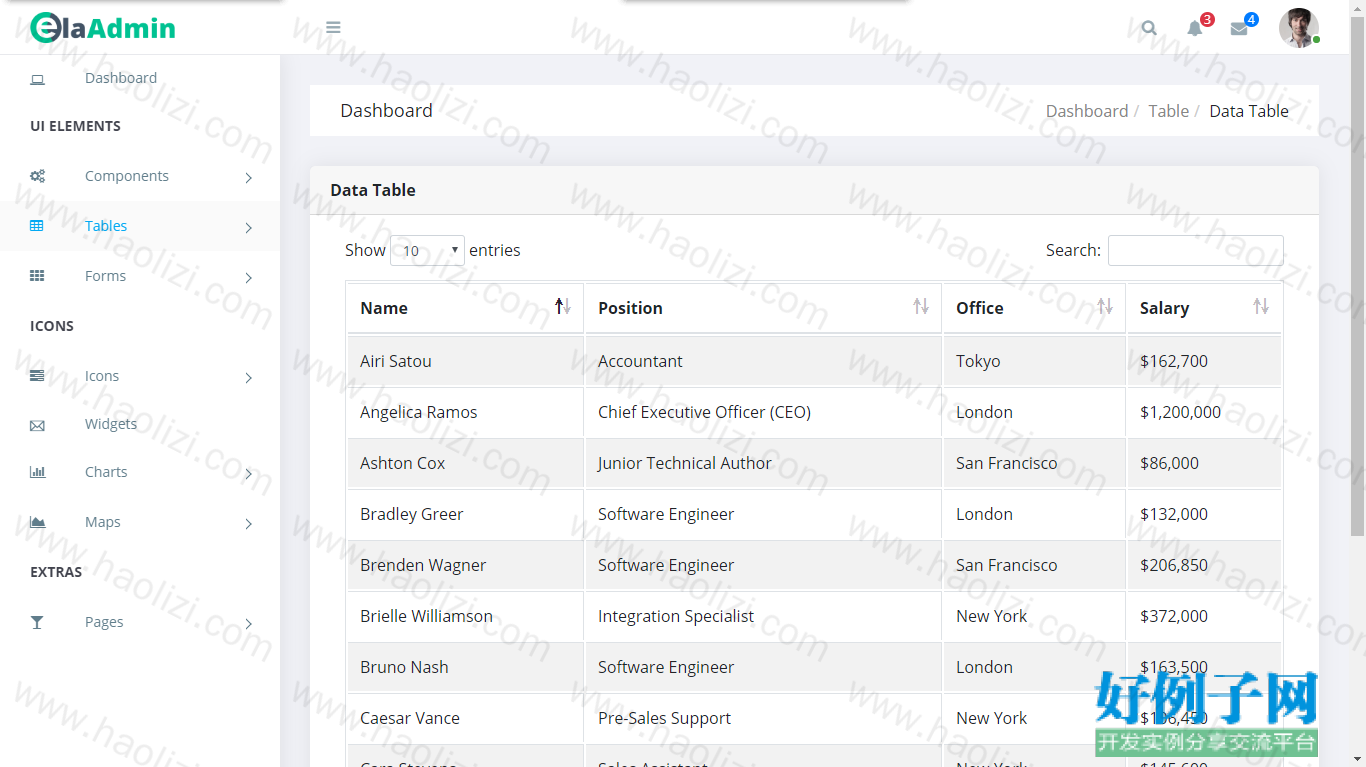
Task: Click the Salary column header
Action: [1204, 308]
